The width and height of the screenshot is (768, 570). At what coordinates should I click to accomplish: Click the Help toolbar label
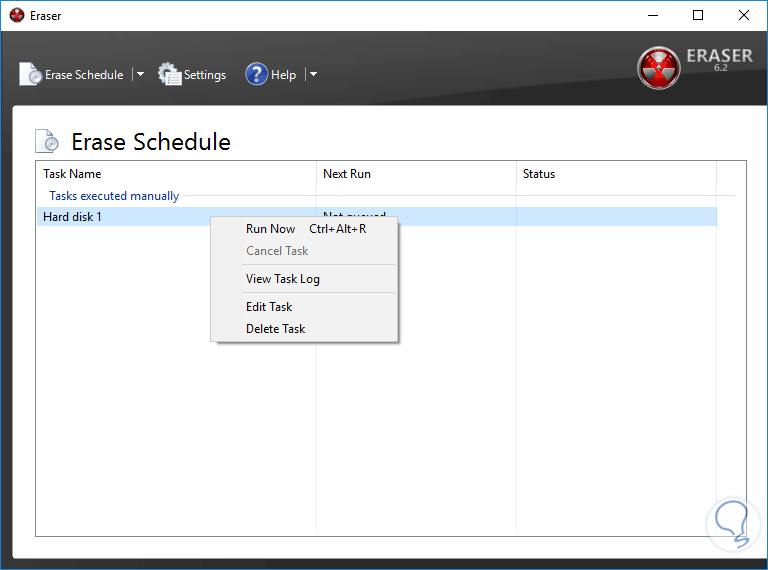click(x=284, y=75)
